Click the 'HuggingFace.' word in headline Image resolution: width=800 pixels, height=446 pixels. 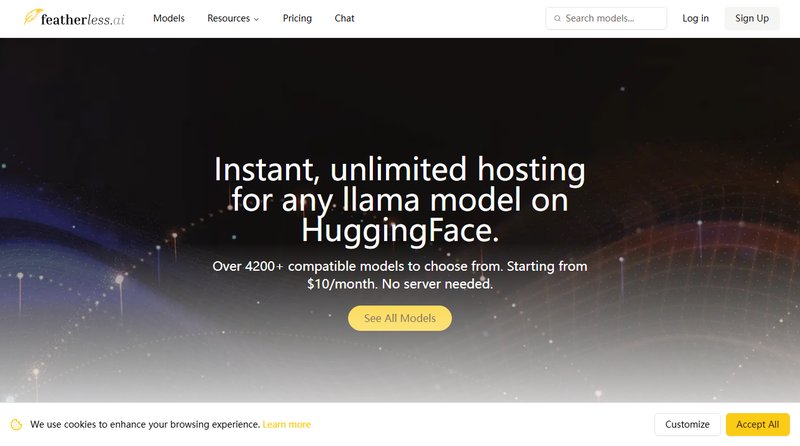(399, 231)
